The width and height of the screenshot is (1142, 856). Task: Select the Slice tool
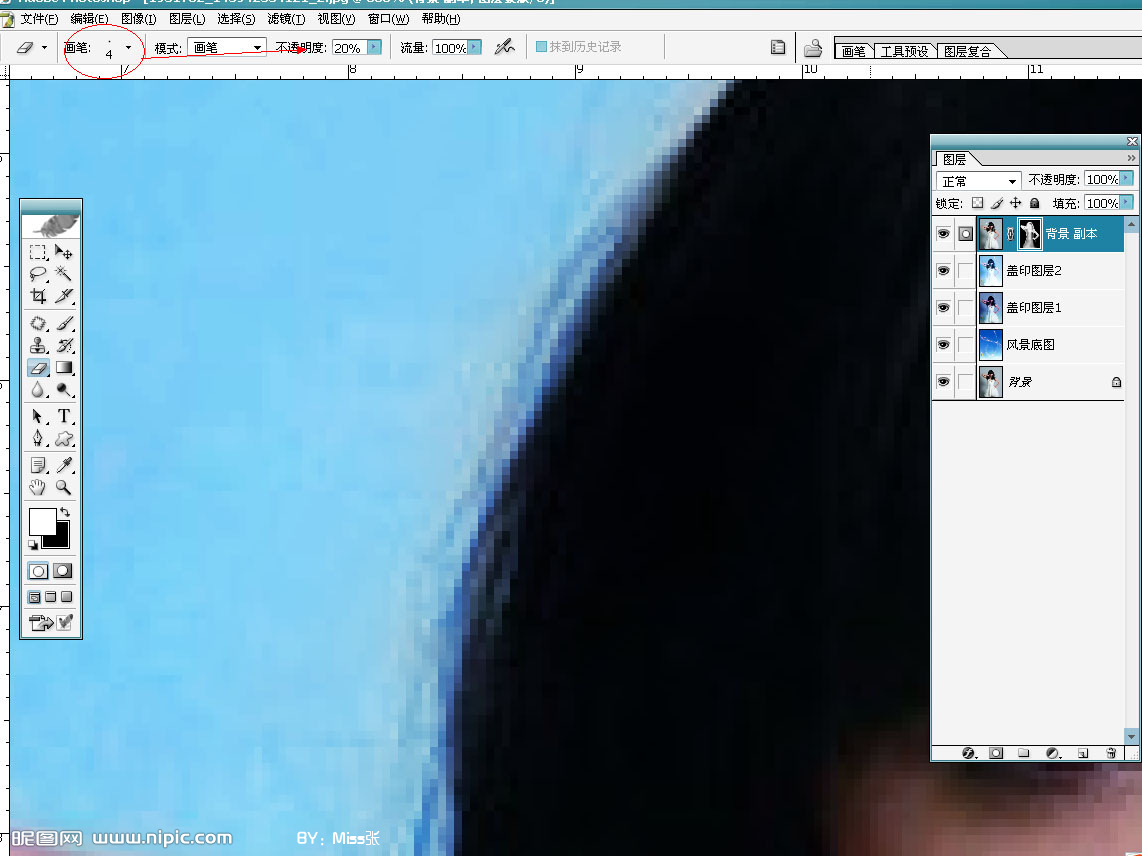(x=64, y=296)
